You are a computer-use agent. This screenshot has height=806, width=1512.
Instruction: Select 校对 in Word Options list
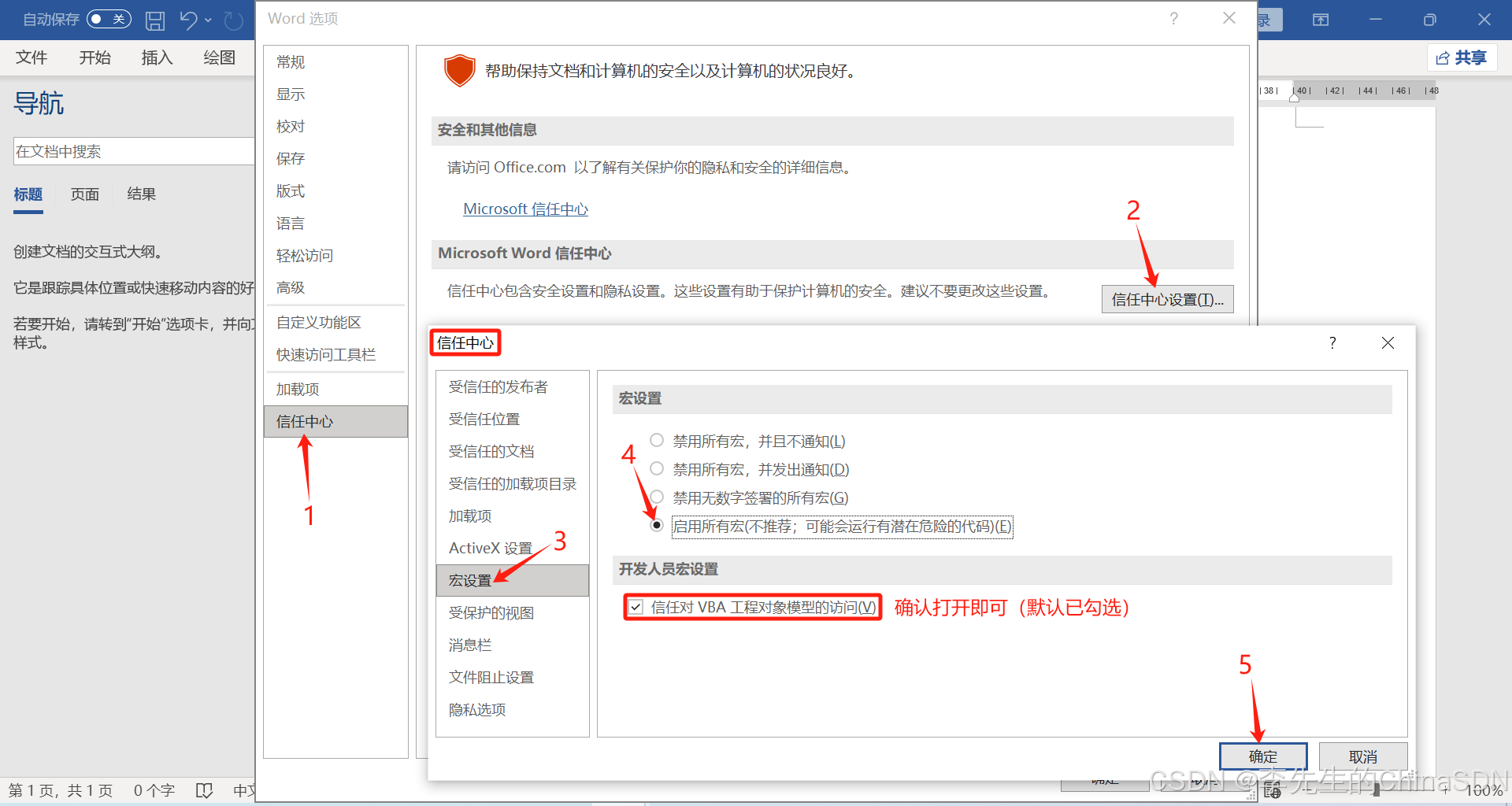pyautogui.click(x=335, y=126)
